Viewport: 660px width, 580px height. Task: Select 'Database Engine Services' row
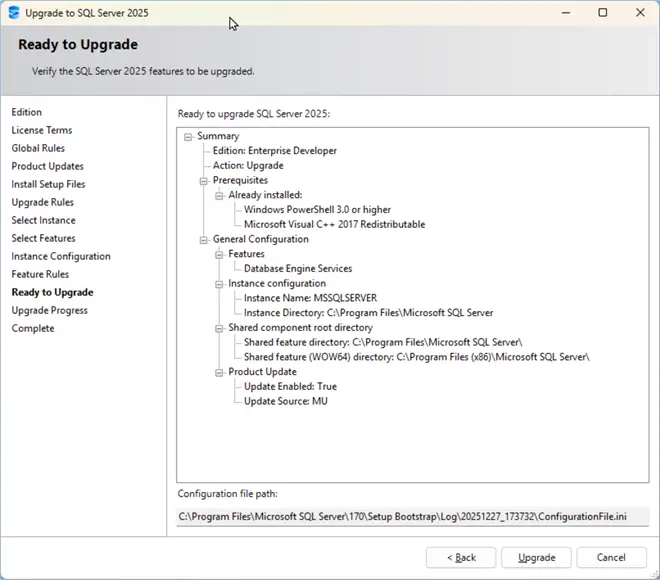pyautogui.click(x=298, y=269)
